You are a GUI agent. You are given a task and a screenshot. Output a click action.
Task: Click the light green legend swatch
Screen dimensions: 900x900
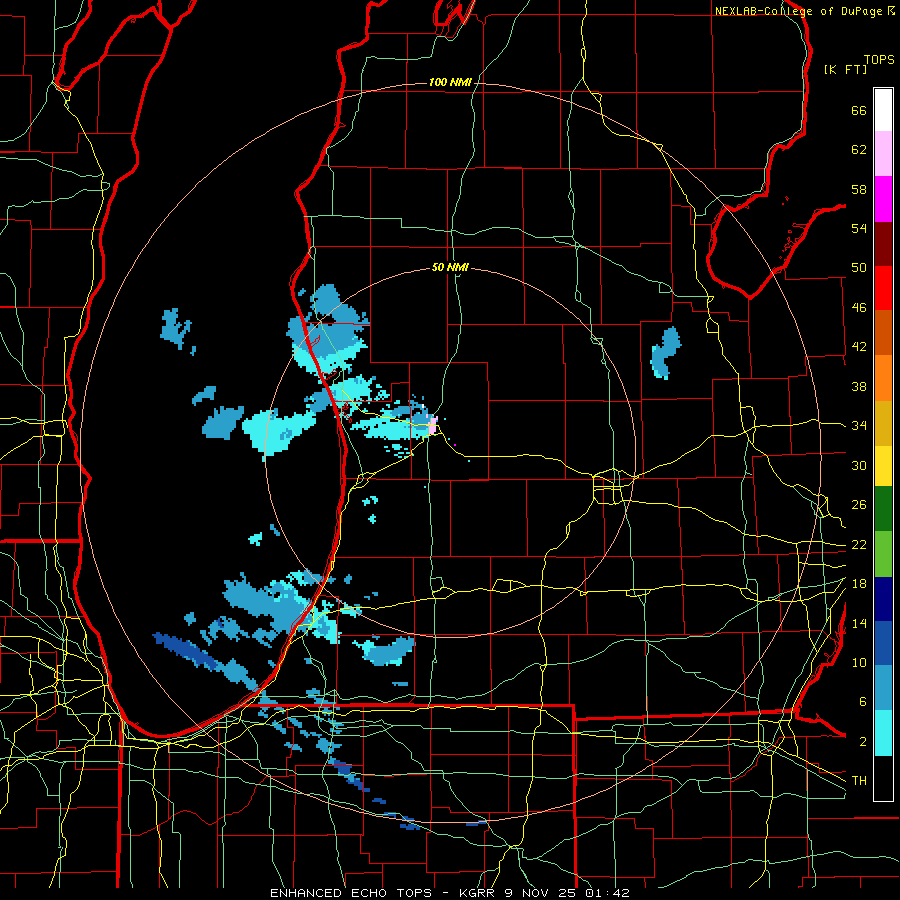point(883,553)
